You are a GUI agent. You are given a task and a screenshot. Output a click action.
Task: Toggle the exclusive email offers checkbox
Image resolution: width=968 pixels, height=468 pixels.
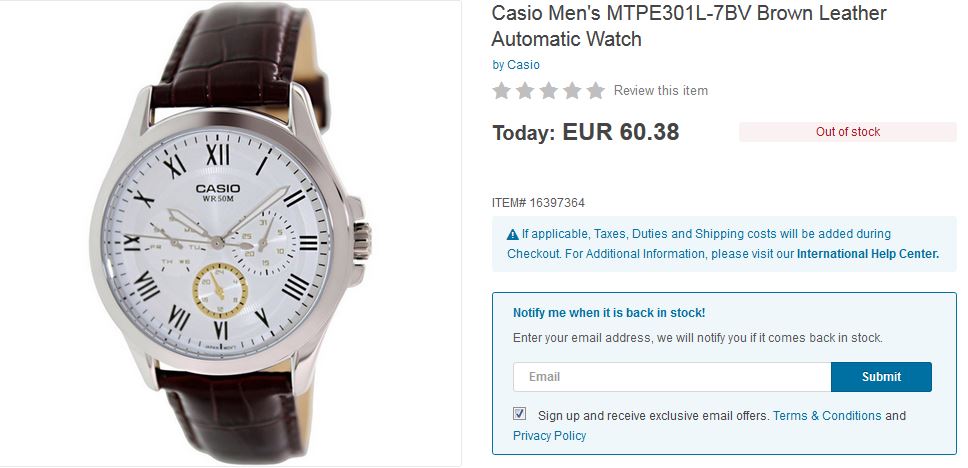520,414
